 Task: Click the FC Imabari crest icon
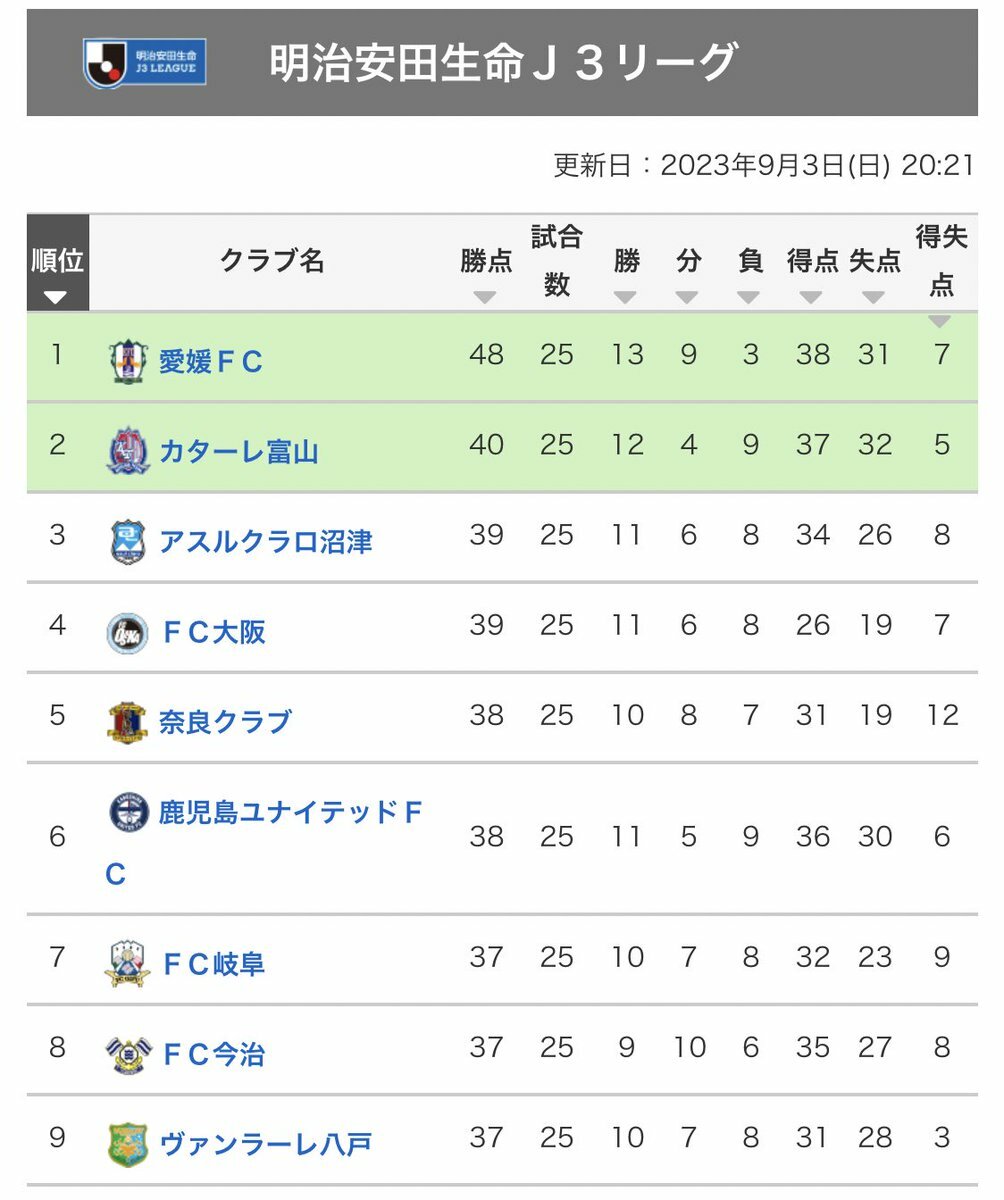(128, 1054)
